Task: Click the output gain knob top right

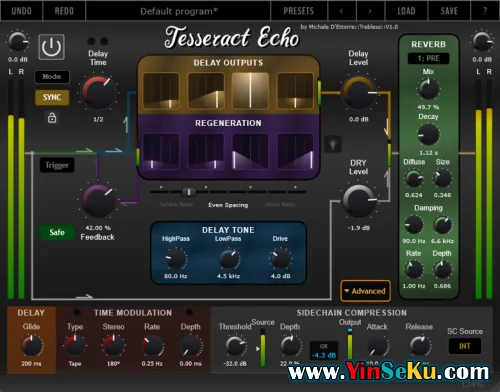Action: 482,42
